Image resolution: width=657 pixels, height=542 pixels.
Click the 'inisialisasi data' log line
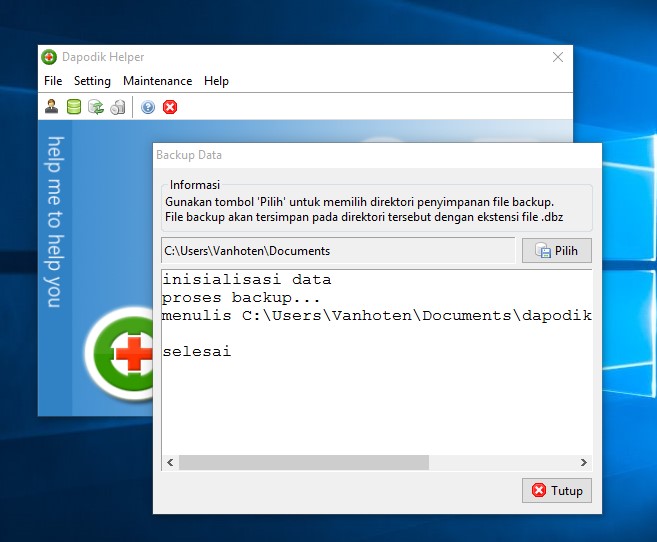click(247, 279)
